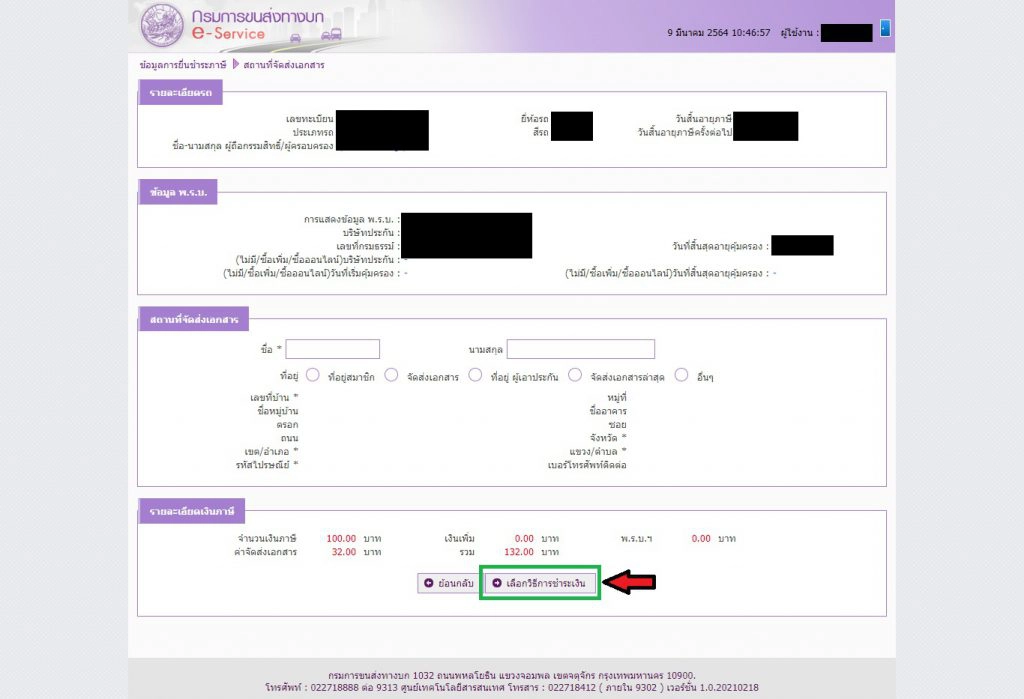This screenshot has height=699, width=1024.
Task: Open the ข้อมูลการยื่นชำระภาษี breadcrumb link
Action: [183, 65]
